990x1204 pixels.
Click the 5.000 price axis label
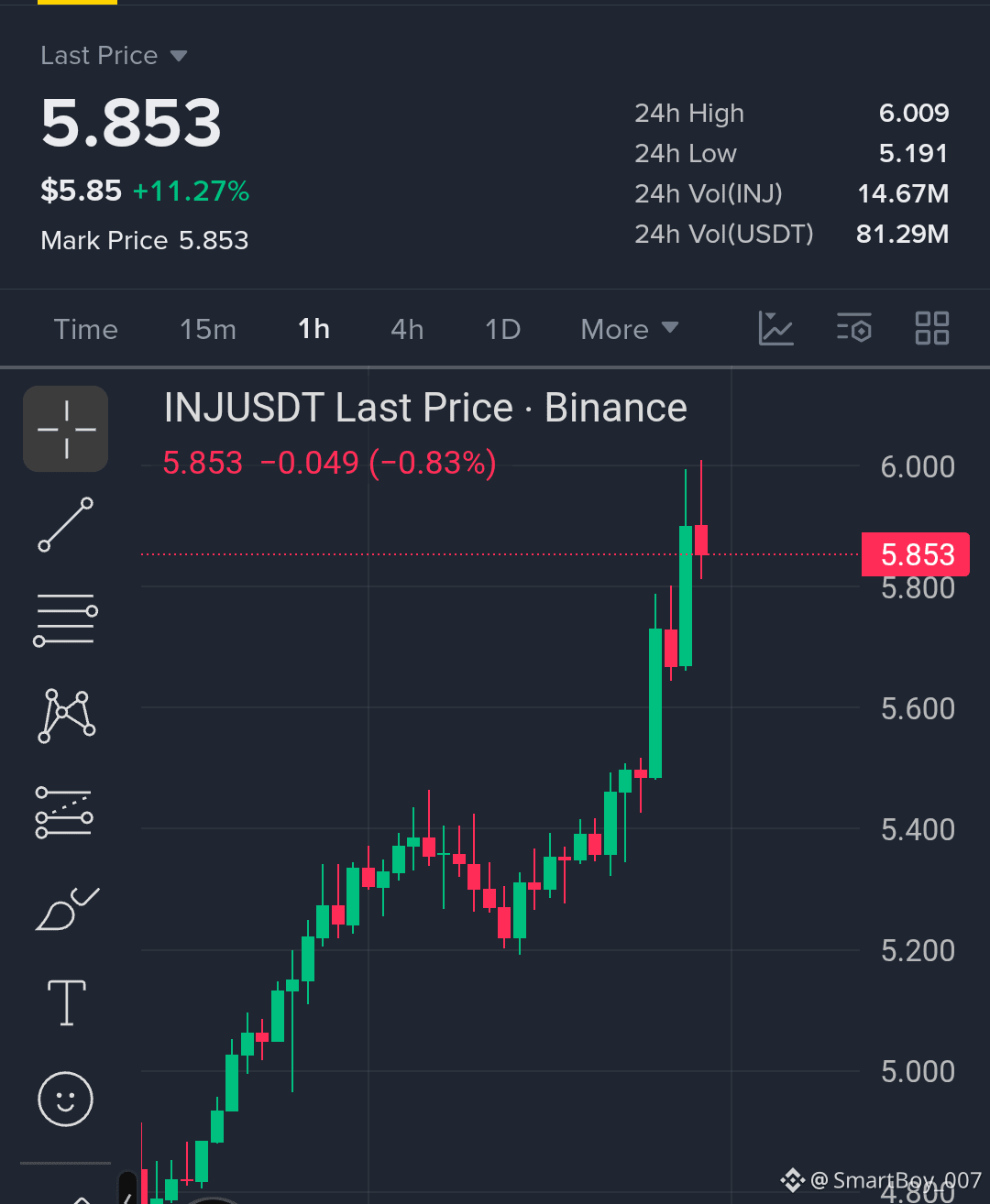(918, 1071)
